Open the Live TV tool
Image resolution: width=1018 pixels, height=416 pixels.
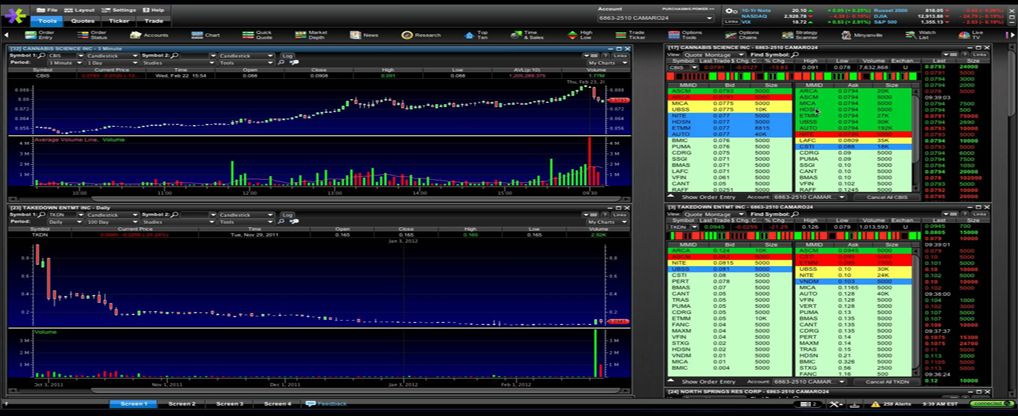pos(970,35)
